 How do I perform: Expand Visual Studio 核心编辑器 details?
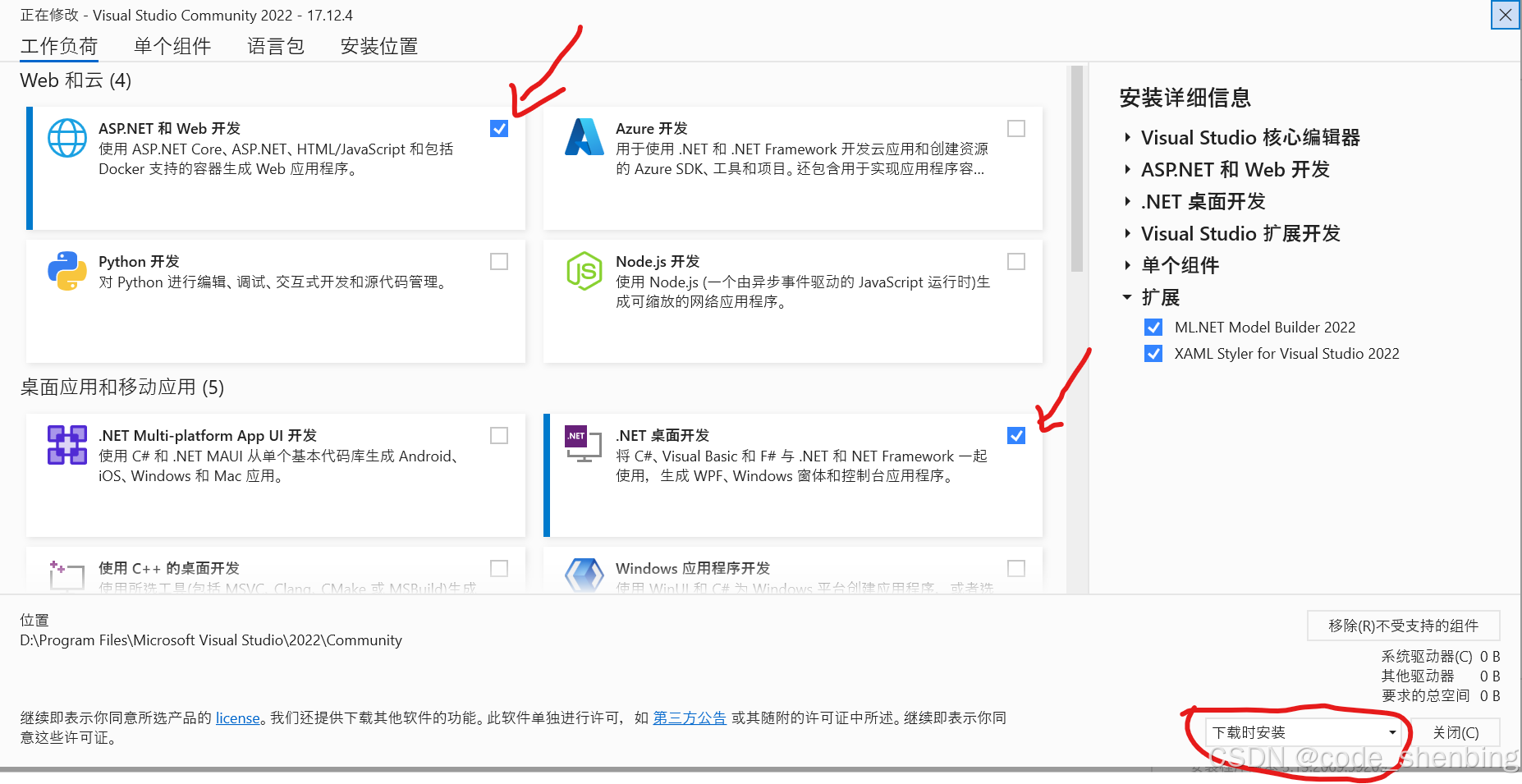(x=1128, y=138)
